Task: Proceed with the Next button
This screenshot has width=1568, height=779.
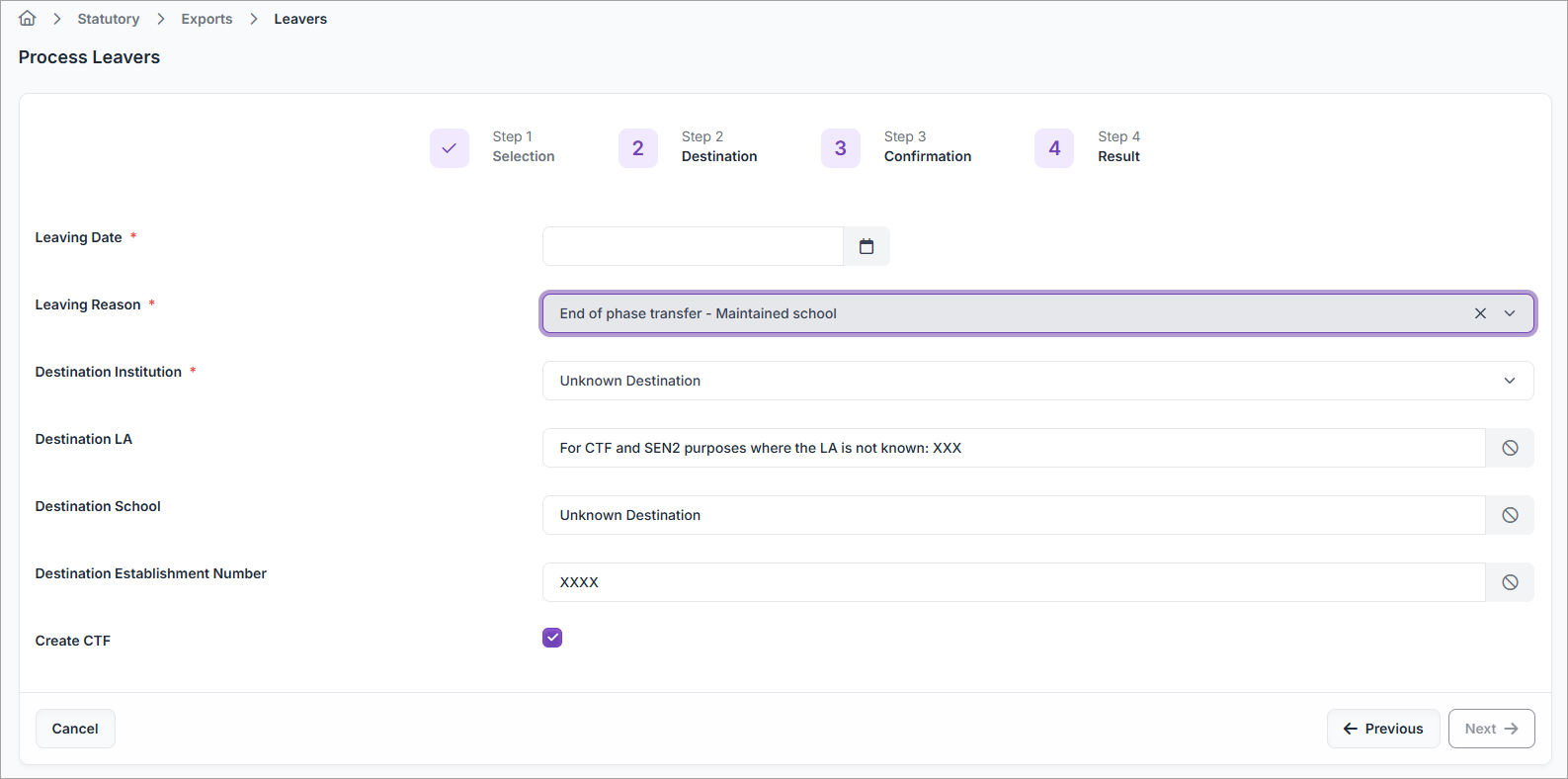Action: pos(1491,729)
